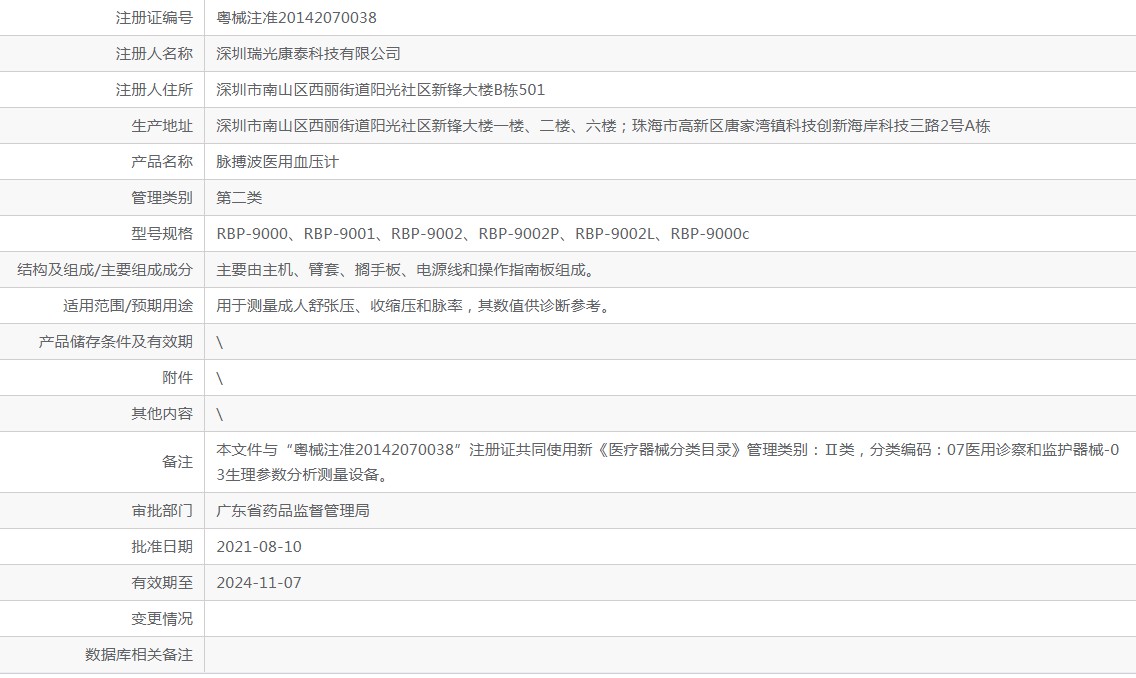1136x678 pixels.
Task: Select the registrant address ending B栋501
Action: (x=380, y=90)
